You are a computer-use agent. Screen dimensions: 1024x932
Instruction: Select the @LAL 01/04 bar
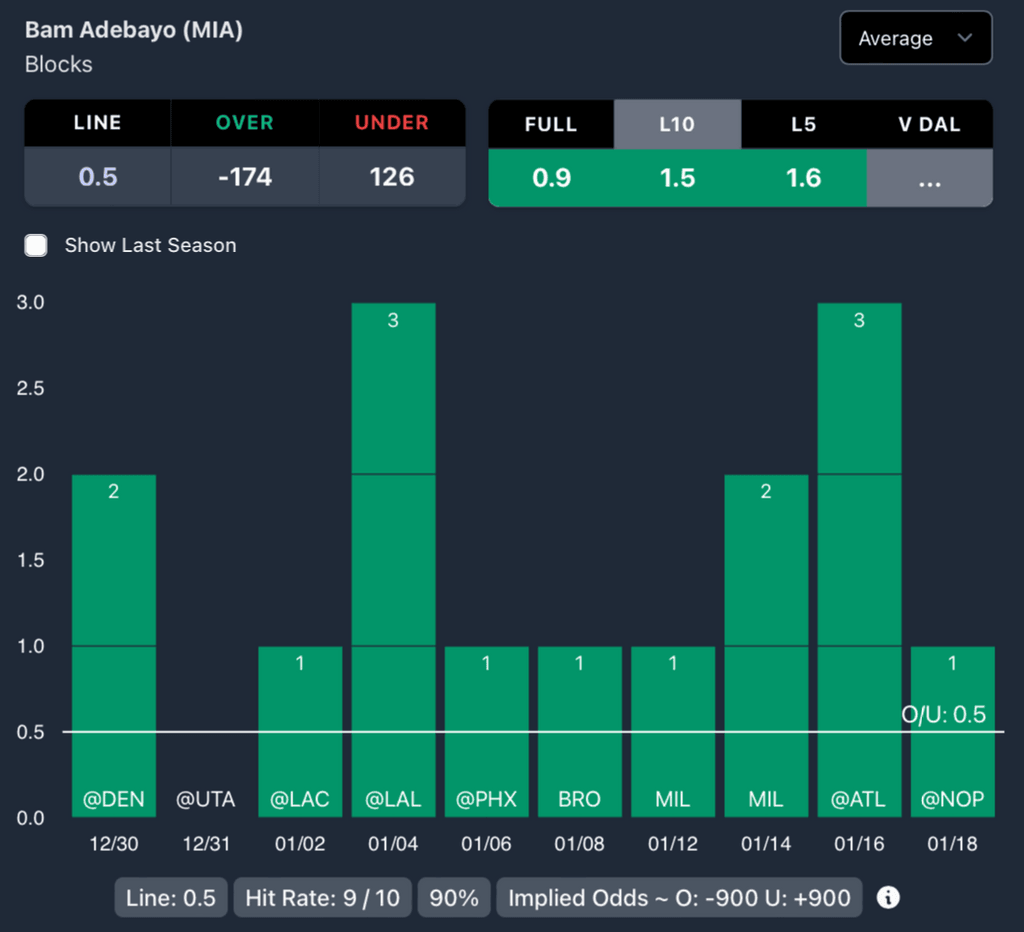pyautogui.click(x=393, y=560)
